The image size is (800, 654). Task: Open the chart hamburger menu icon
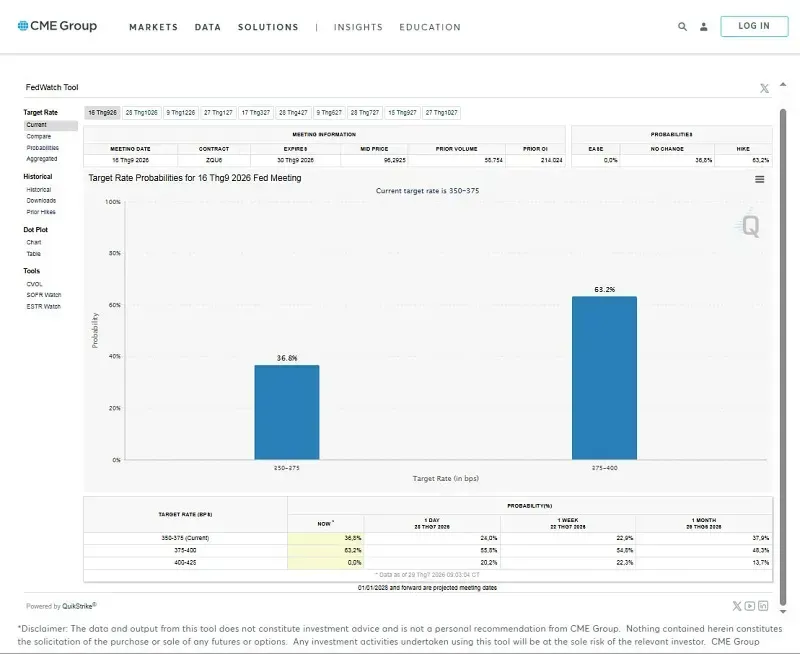click(x=760, y=179)
